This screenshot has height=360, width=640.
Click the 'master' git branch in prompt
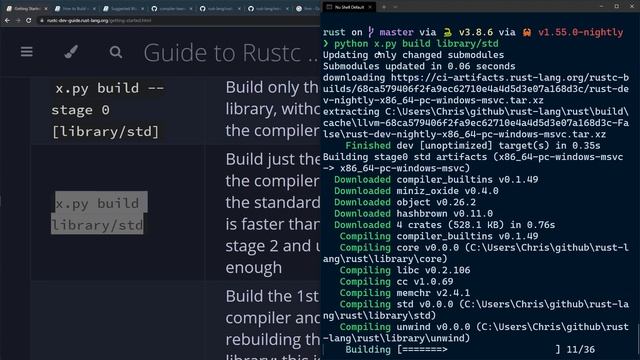pos(396,32)
